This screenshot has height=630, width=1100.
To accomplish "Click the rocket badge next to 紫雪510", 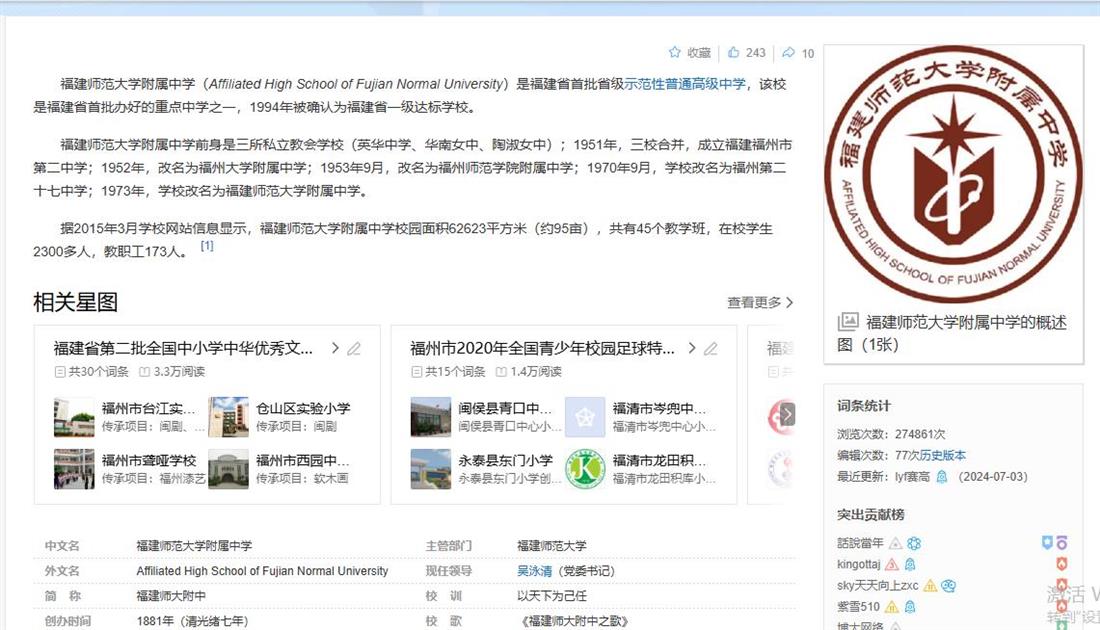I will 910,607.
